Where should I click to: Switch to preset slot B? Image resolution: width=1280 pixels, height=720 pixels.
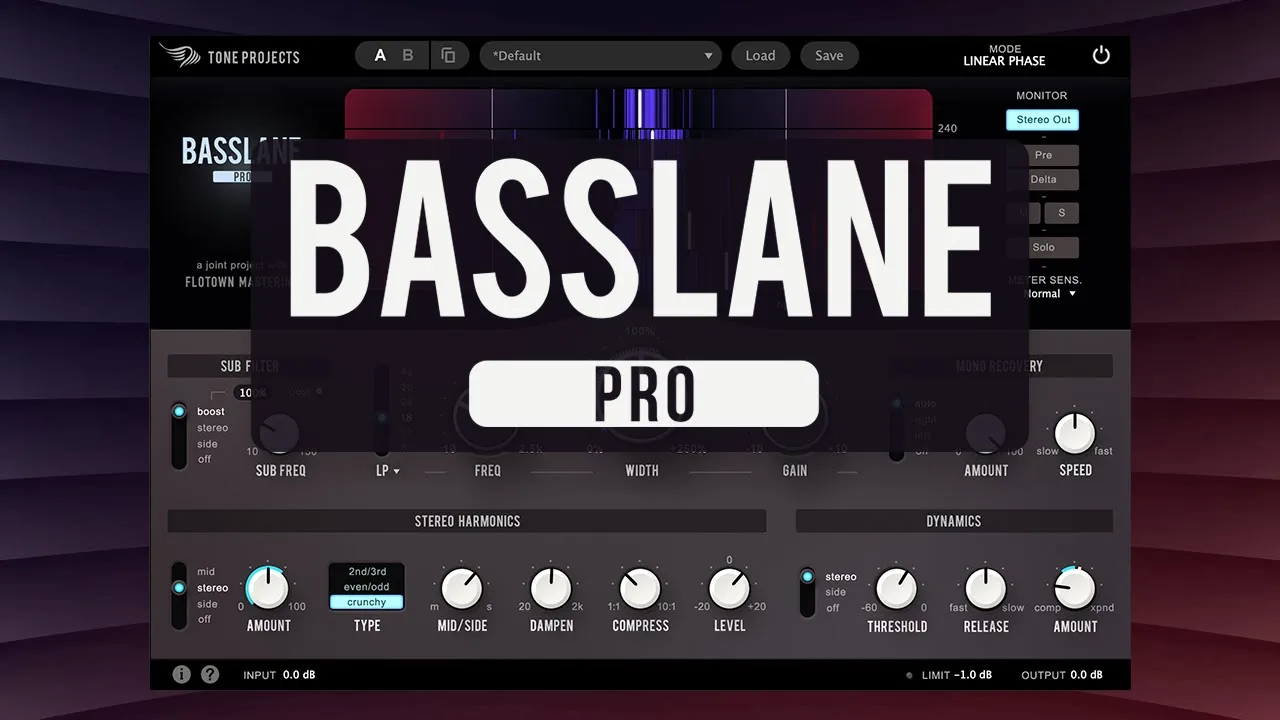coord(410,55)
